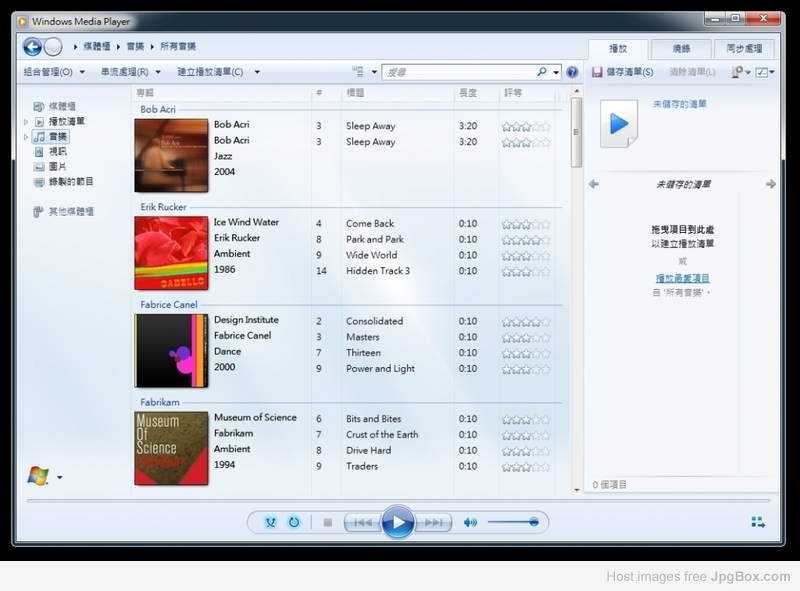Turn on shuffle

click(270, 522)
